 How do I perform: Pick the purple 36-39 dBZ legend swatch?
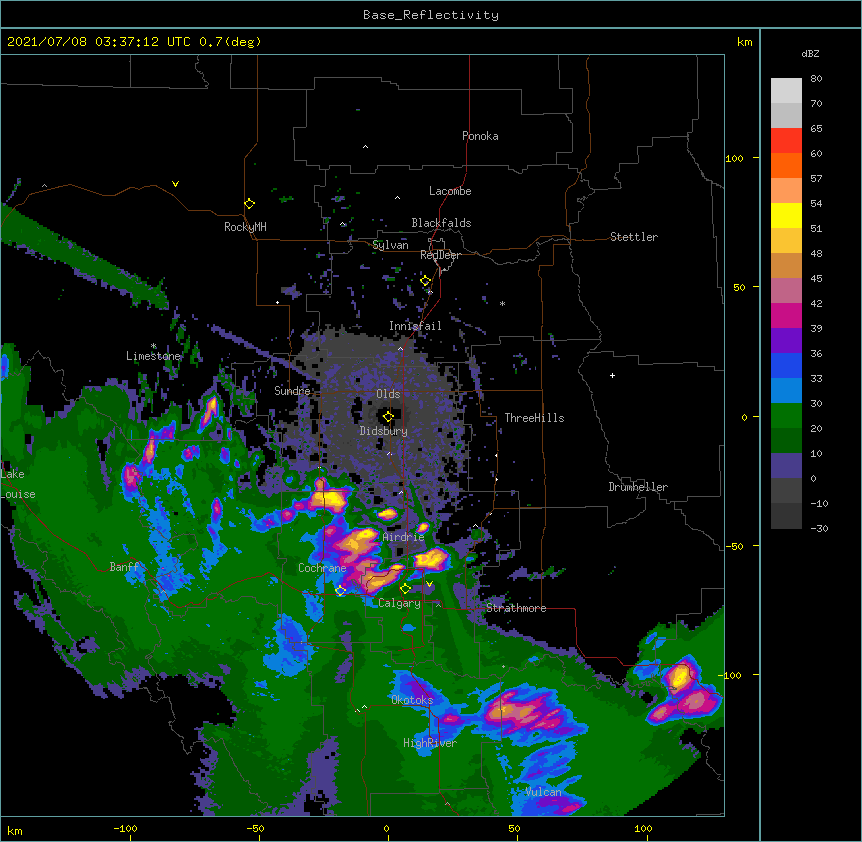pos(786,340)
